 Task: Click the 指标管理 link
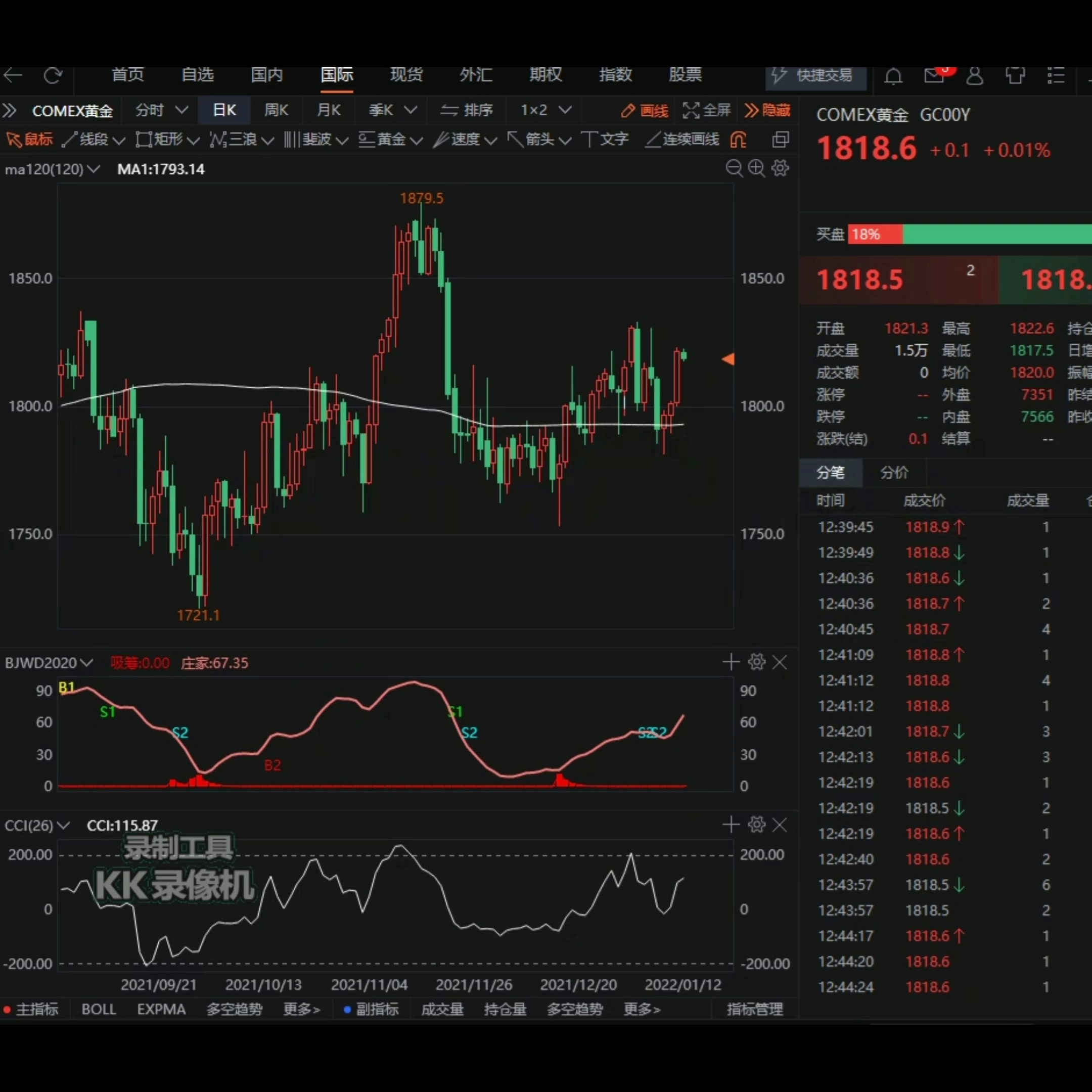tap(755, 1009)
